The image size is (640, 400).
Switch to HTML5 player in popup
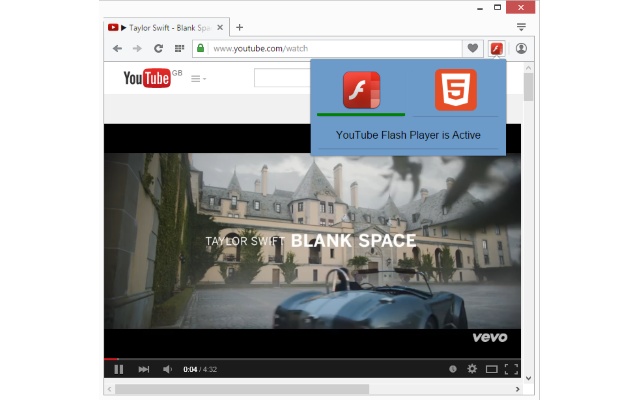(456, 90)
